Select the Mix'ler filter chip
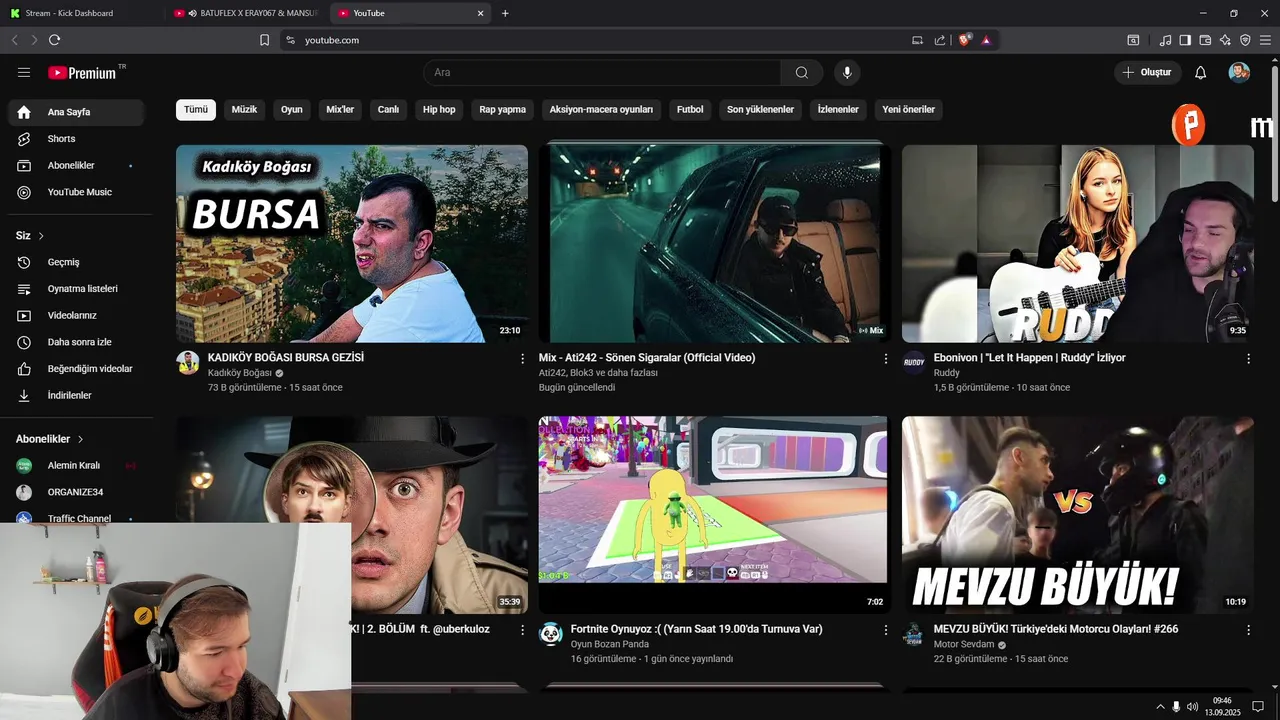 (x=340, y=109)
